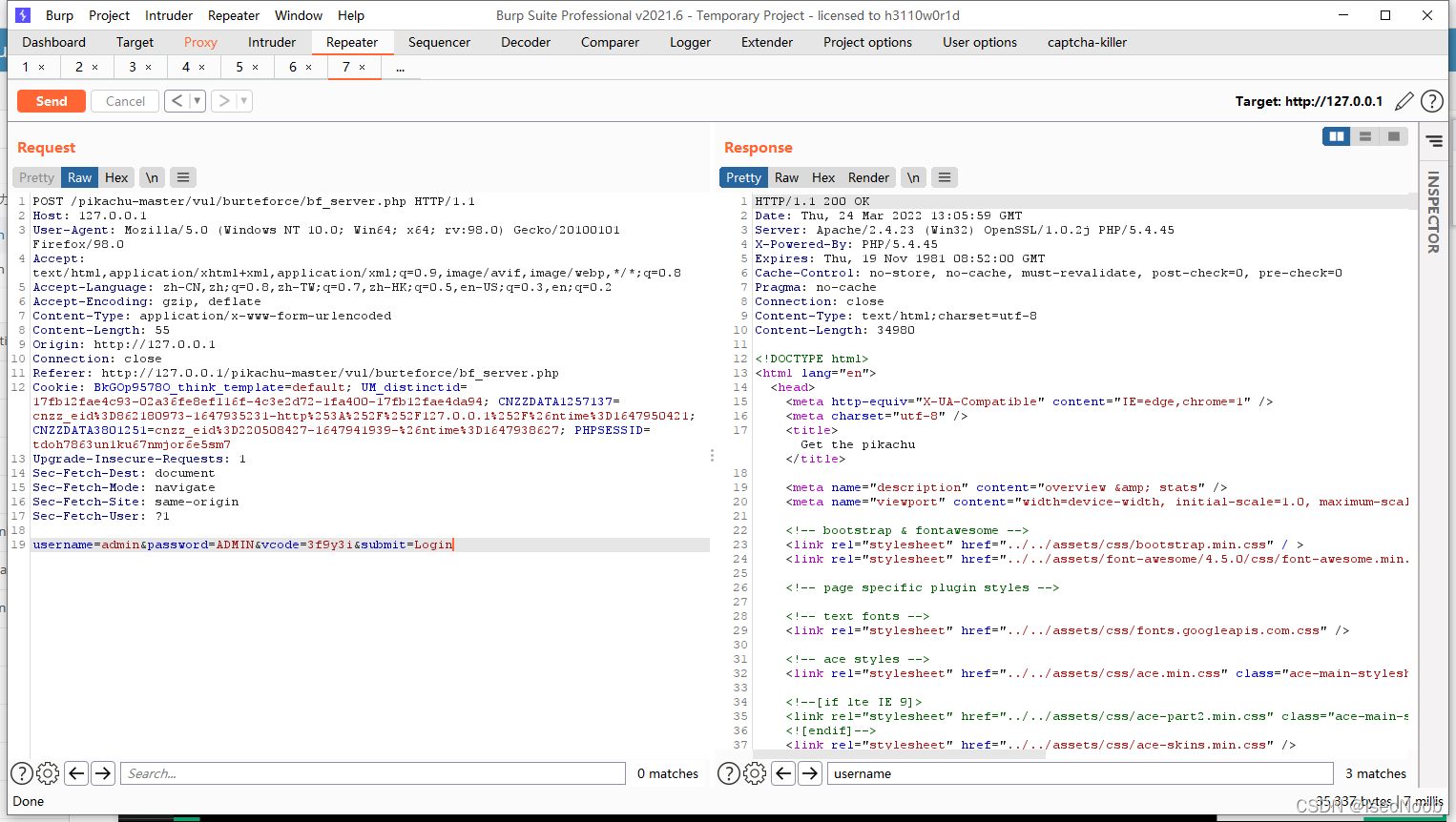Select Repeater request tab 3

coord(133,67)
